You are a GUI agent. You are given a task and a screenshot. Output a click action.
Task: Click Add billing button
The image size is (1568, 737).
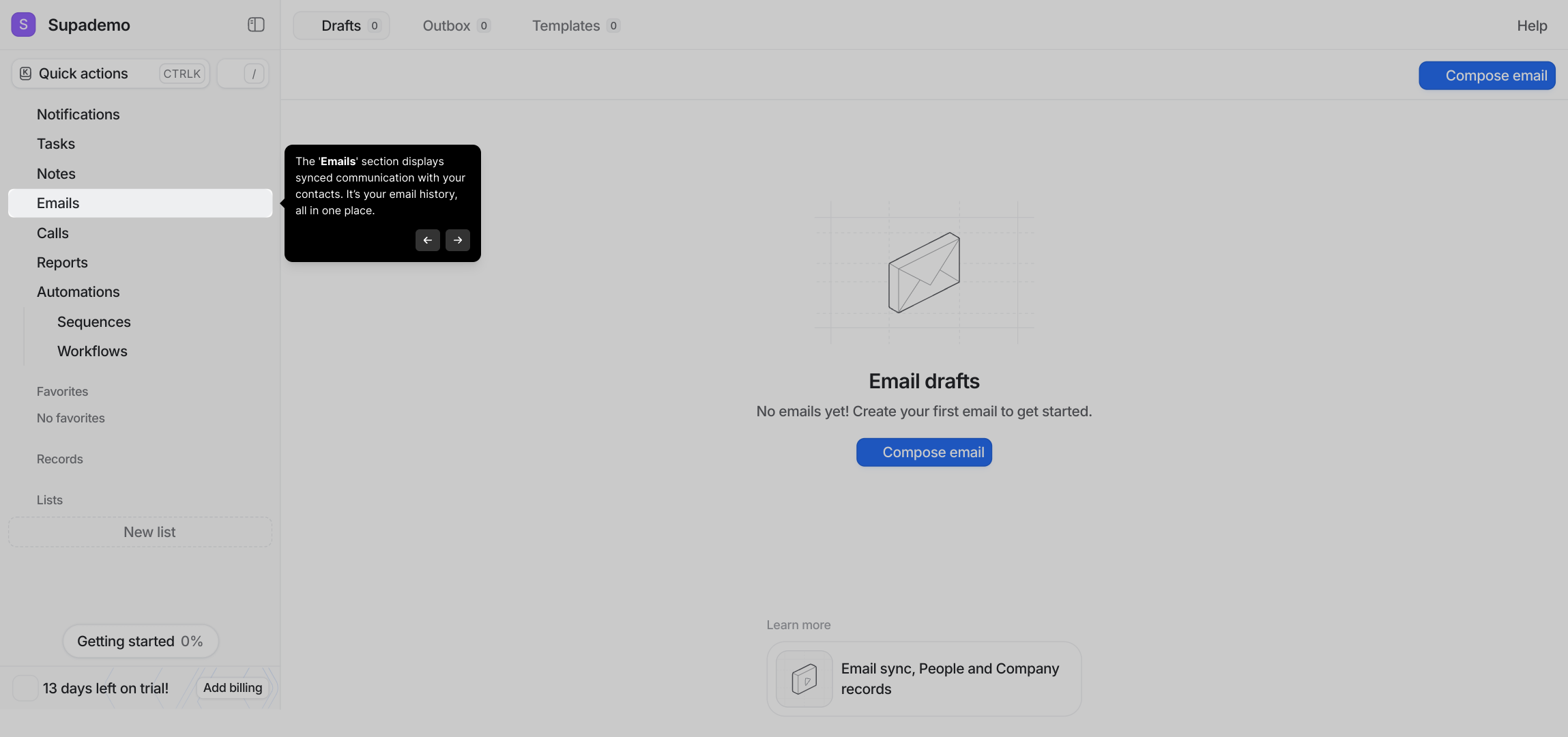pos(233,688)
